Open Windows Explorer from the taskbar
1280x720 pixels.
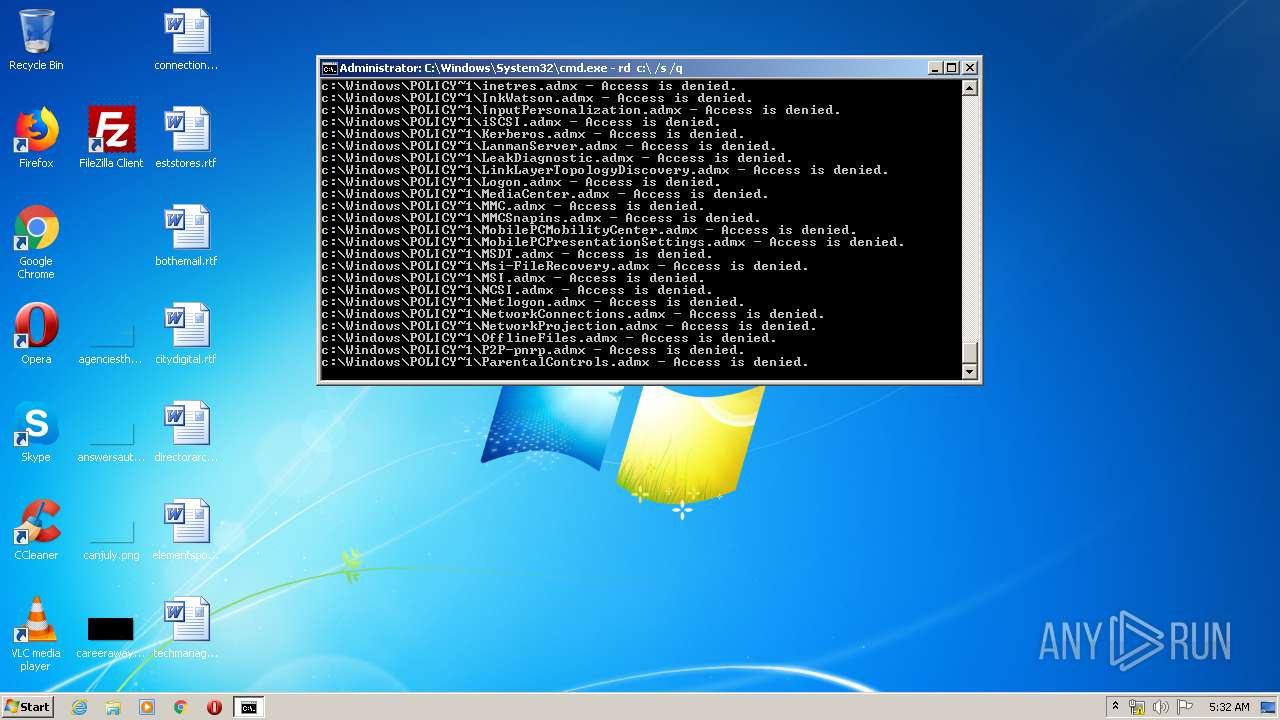point(113,707)
